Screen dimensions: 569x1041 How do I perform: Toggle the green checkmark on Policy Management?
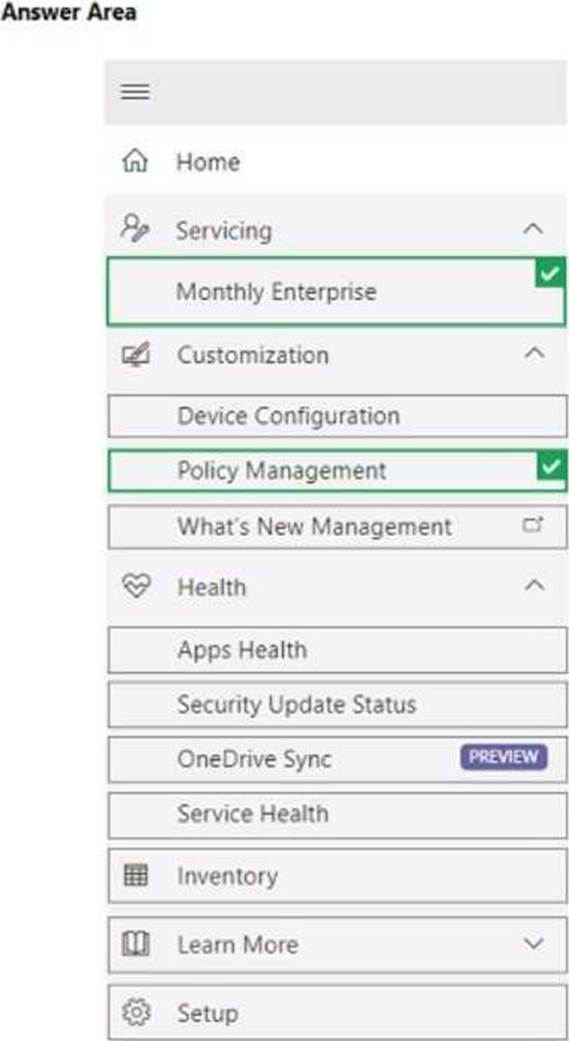click(552, 465)
